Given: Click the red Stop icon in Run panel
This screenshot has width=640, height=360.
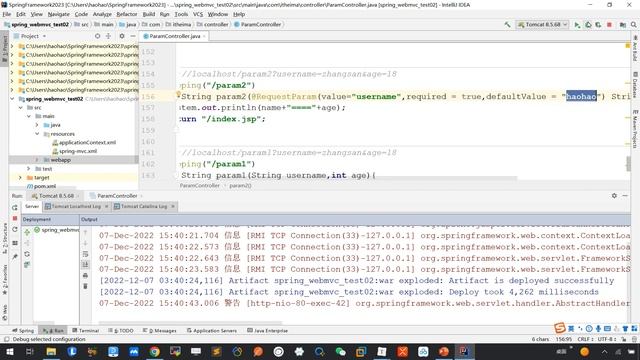Looking at the screenshot, I should point(15,218).
